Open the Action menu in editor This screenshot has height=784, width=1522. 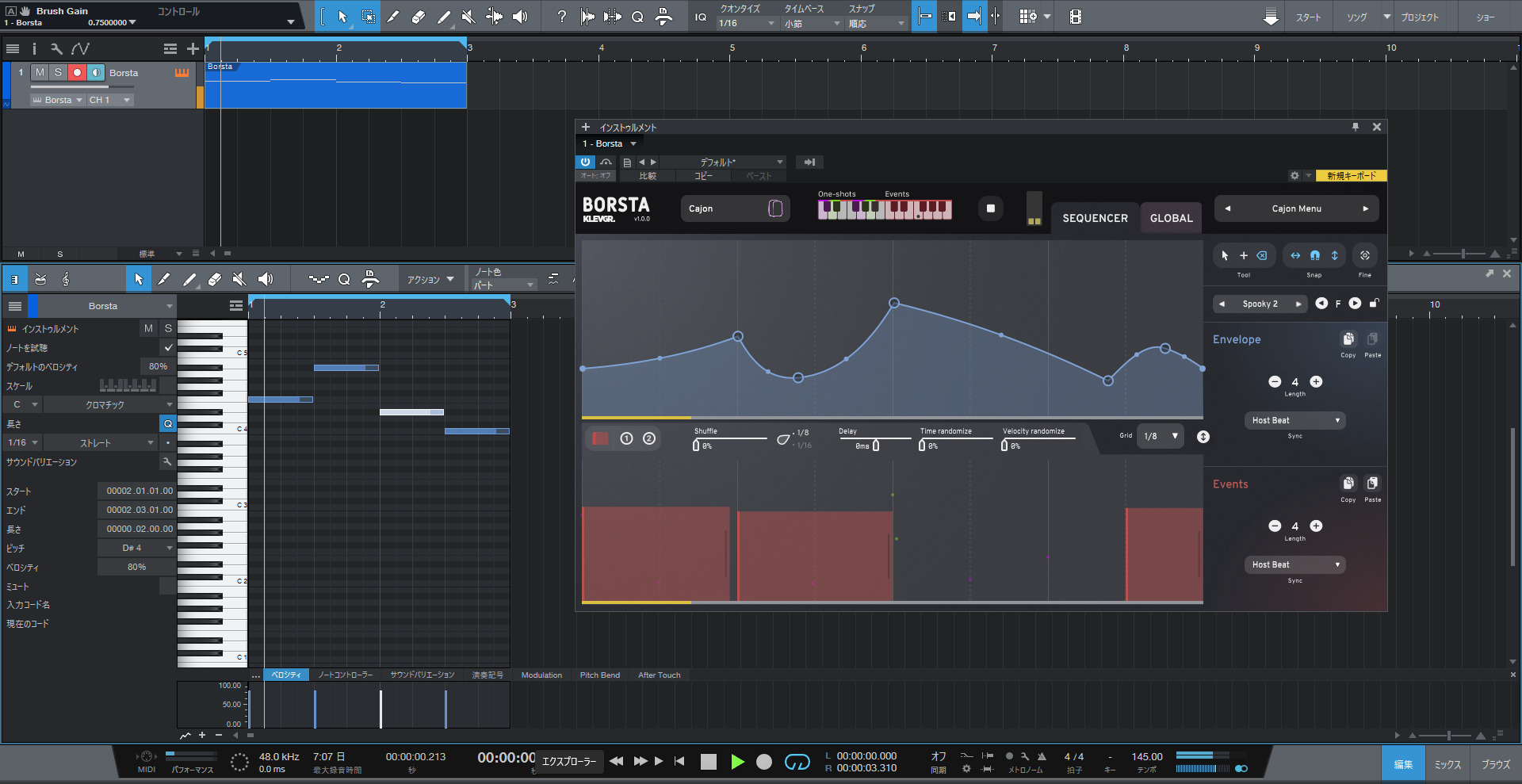click(430, 280)
